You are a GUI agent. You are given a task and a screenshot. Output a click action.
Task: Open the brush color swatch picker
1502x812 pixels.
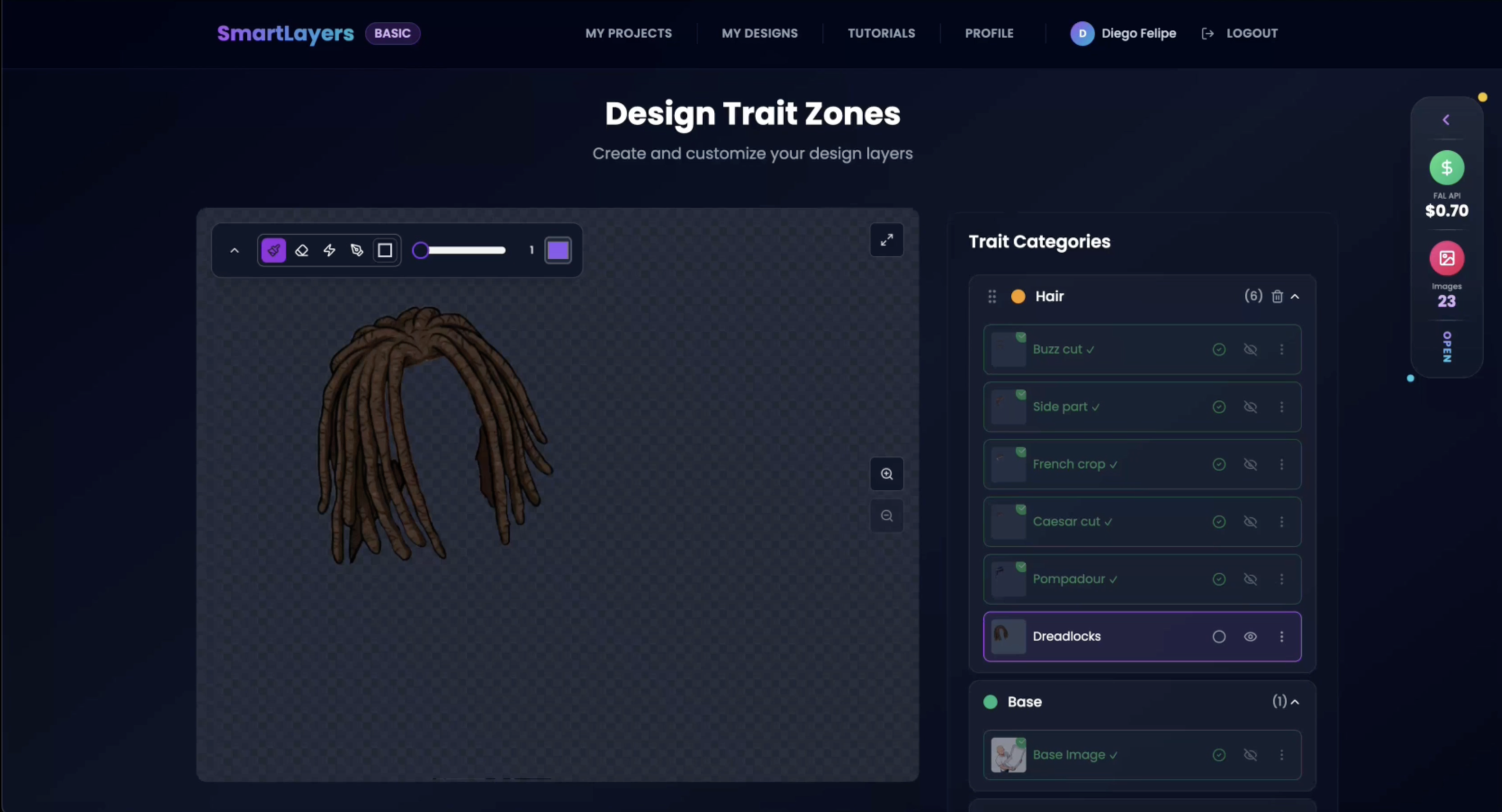557,250
